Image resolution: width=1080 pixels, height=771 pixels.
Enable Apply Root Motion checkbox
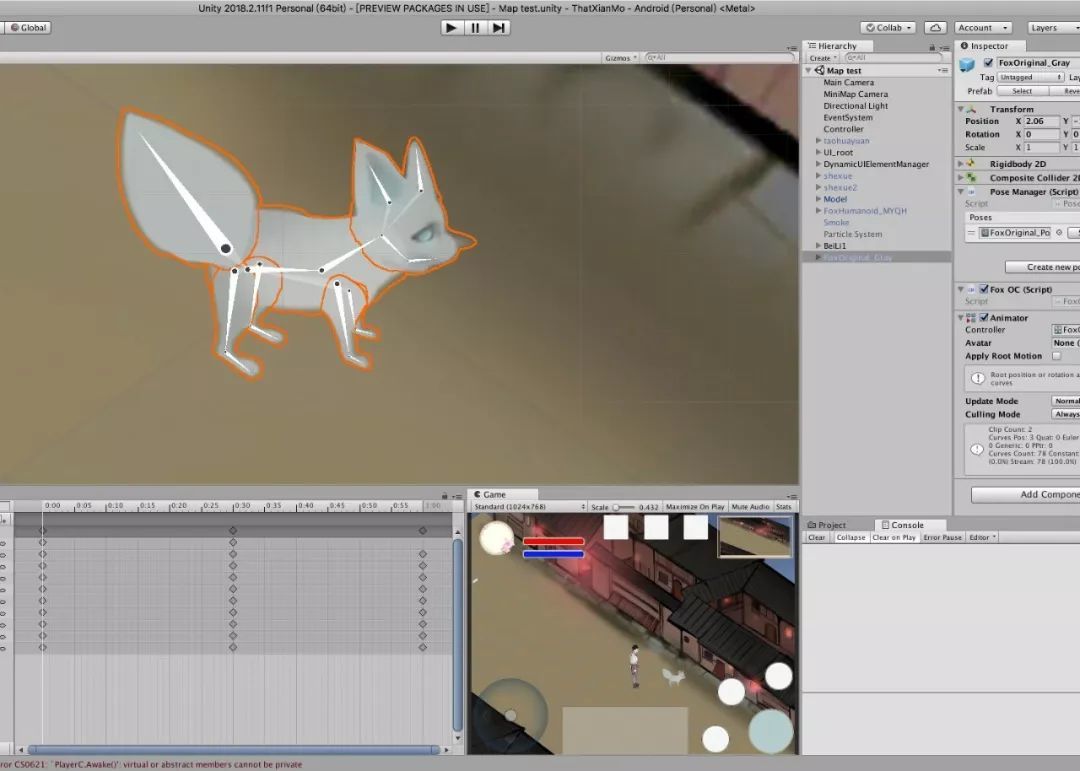(1056, 356)
